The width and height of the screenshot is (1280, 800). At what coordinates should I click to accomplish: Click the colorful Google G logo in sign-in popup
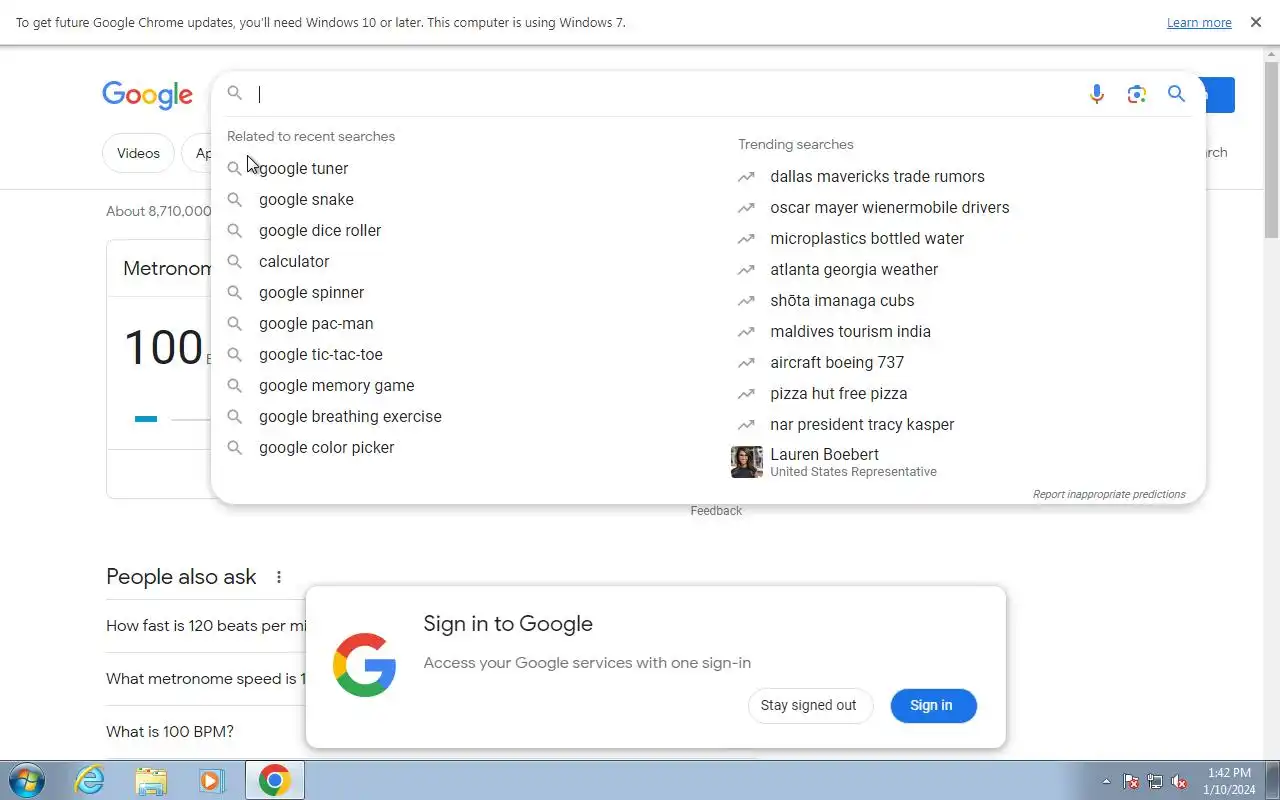point(364,665)
